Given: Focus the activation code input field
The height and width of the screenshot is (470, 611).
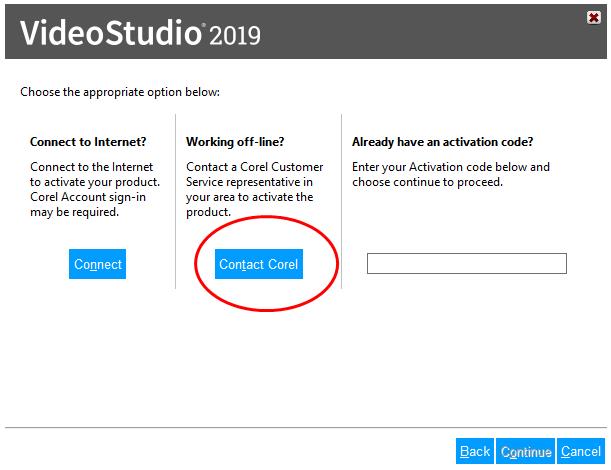Looking at the screenshot, I should 467,263.
